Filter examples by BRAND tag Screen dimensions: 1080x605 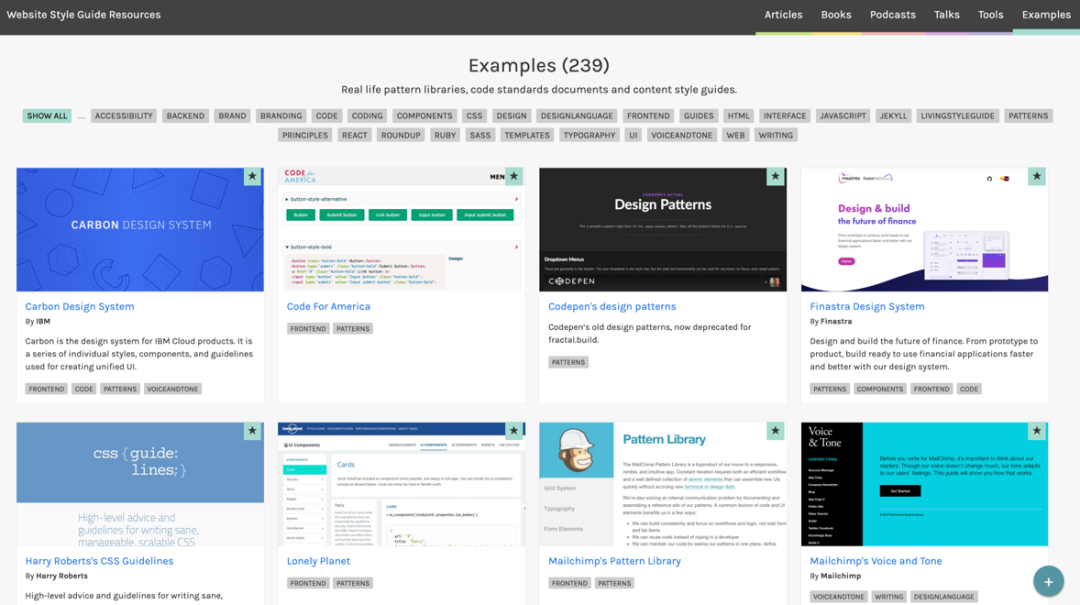click(x=232, y=116)
